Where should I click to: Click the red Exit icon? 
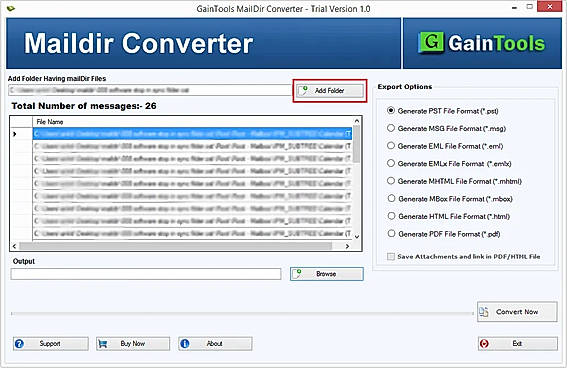[484, 343]
